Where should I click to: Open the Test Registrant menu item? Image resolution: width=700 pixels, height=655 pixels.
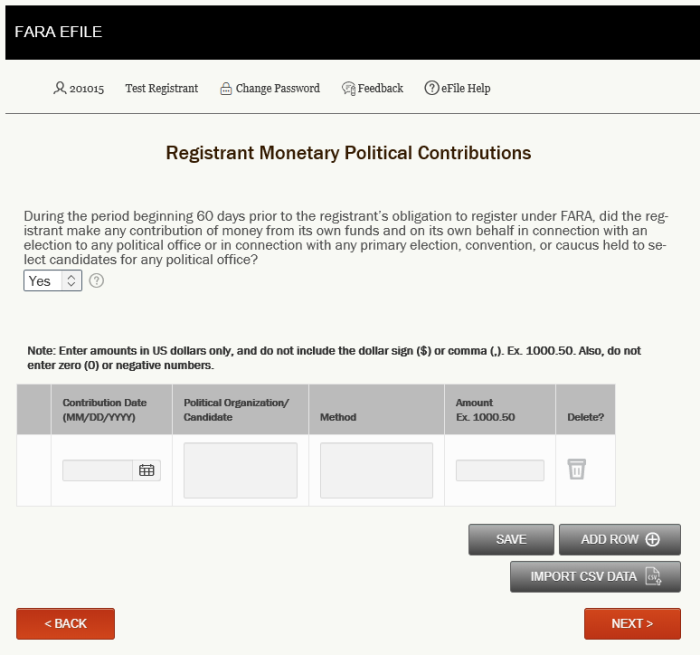pyautogui.click(x=162, y=88)
